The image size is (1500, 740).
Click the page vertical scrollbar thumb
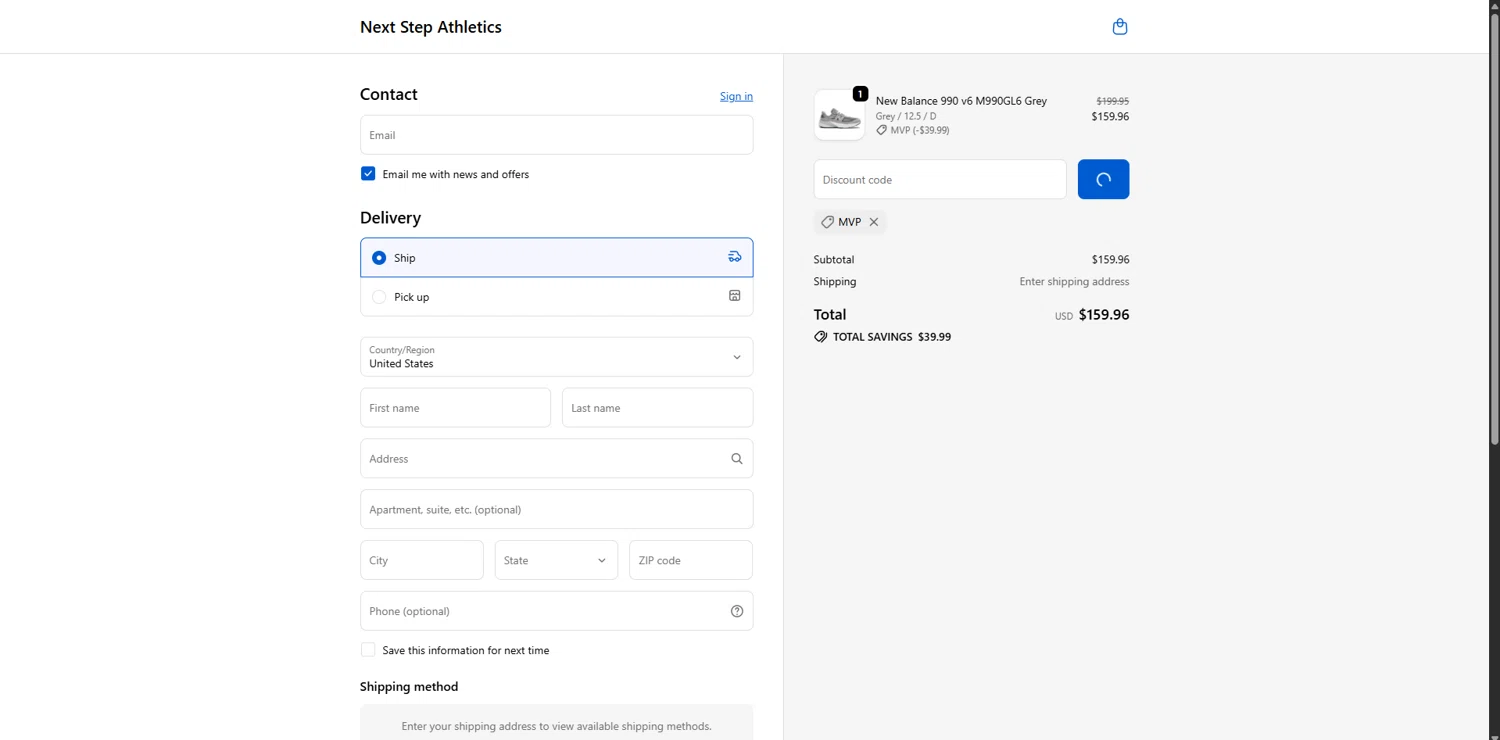[1494, 228]
